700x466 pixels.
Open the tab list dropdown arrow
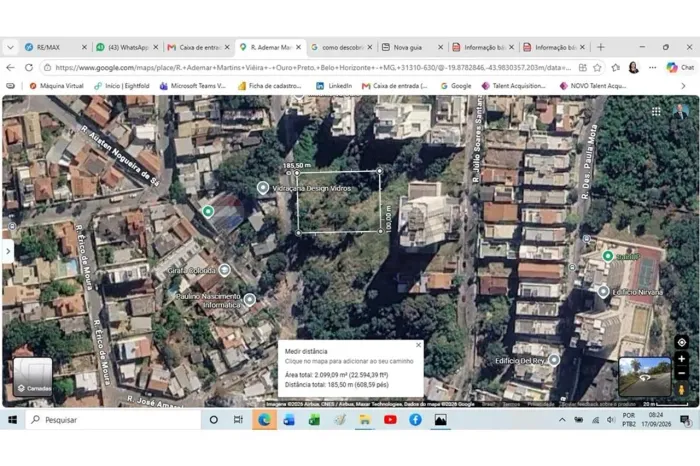10,47
